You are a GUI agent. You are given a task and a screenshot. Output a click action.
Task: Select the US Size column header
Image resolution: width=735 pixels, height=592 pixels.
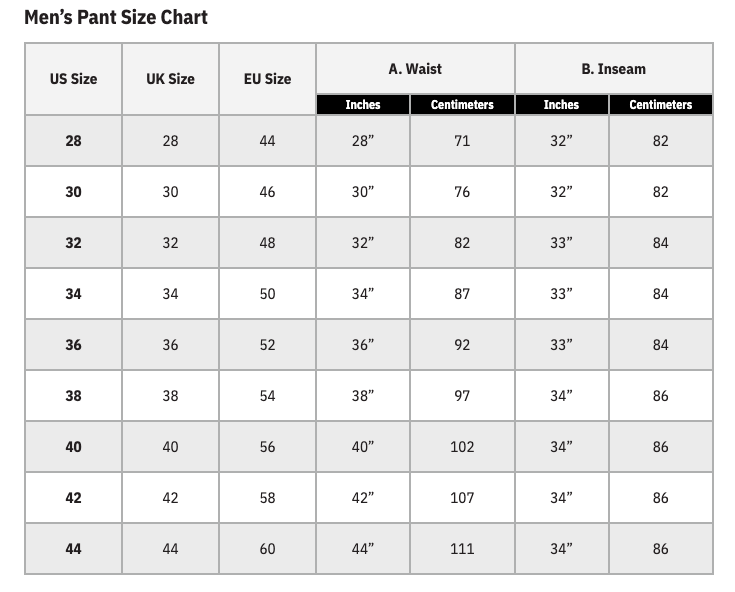click(74, 79)
